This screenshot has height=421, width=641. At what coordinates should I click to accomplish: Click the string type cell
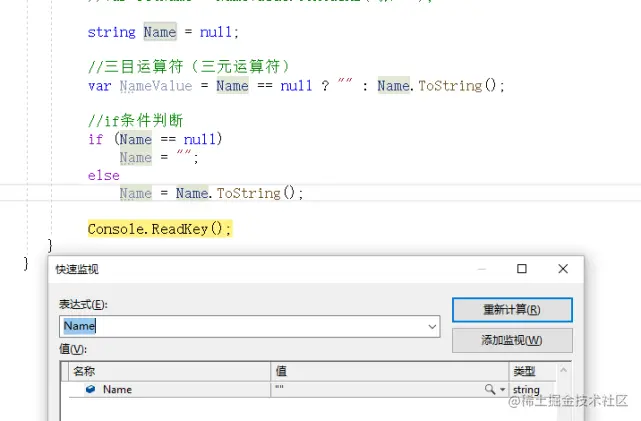(532, 390)
